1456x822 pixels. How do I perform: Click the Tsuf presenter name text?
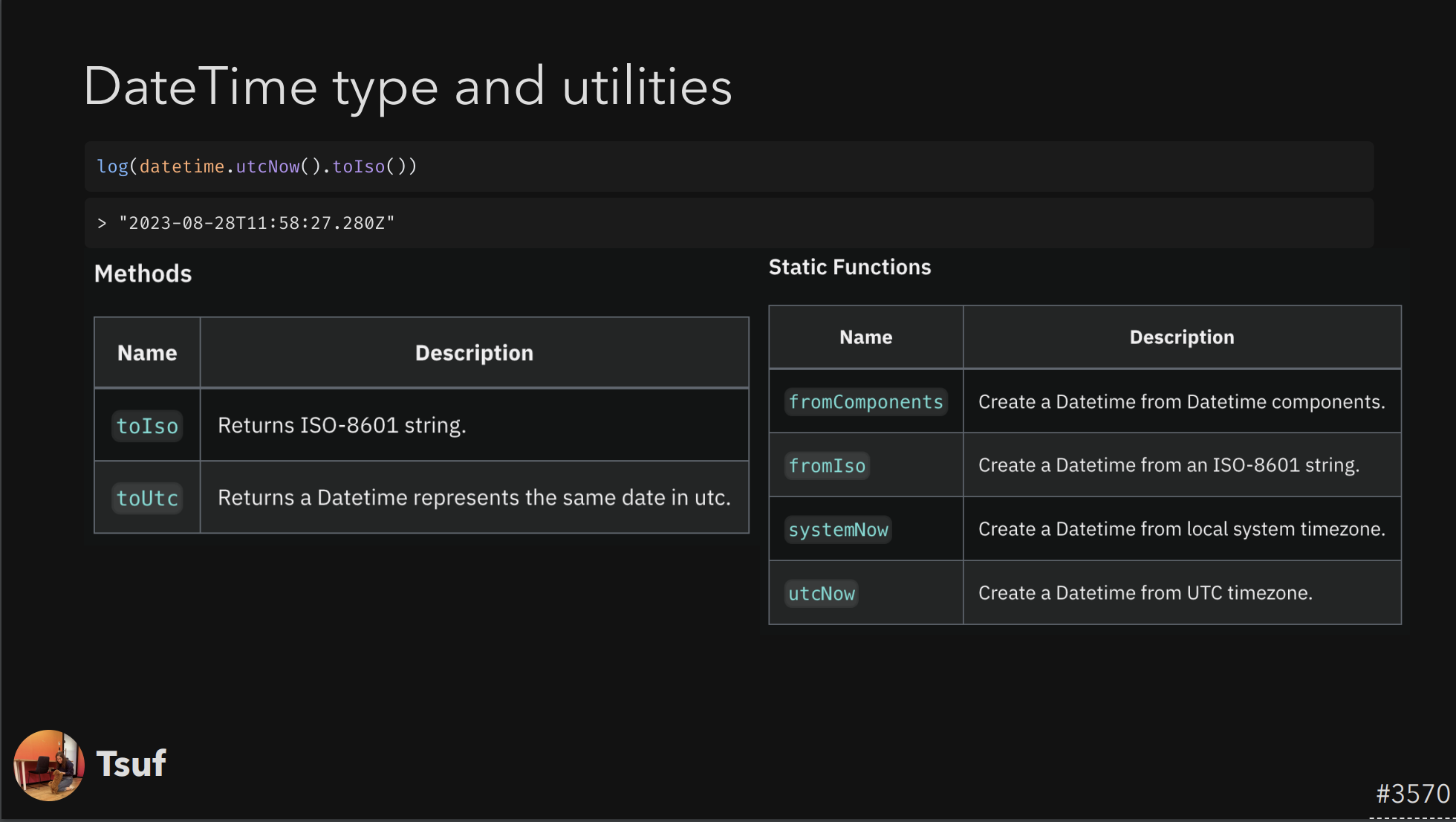131,764
